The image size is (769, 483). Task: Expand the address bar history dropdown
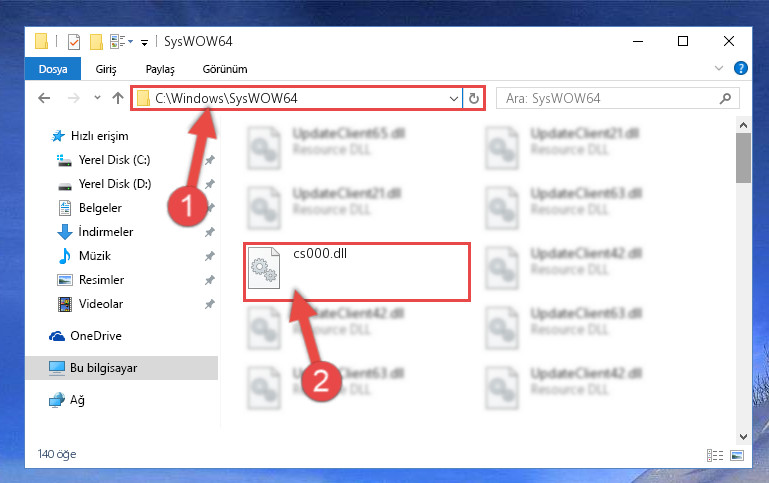[x=454, y=99]
